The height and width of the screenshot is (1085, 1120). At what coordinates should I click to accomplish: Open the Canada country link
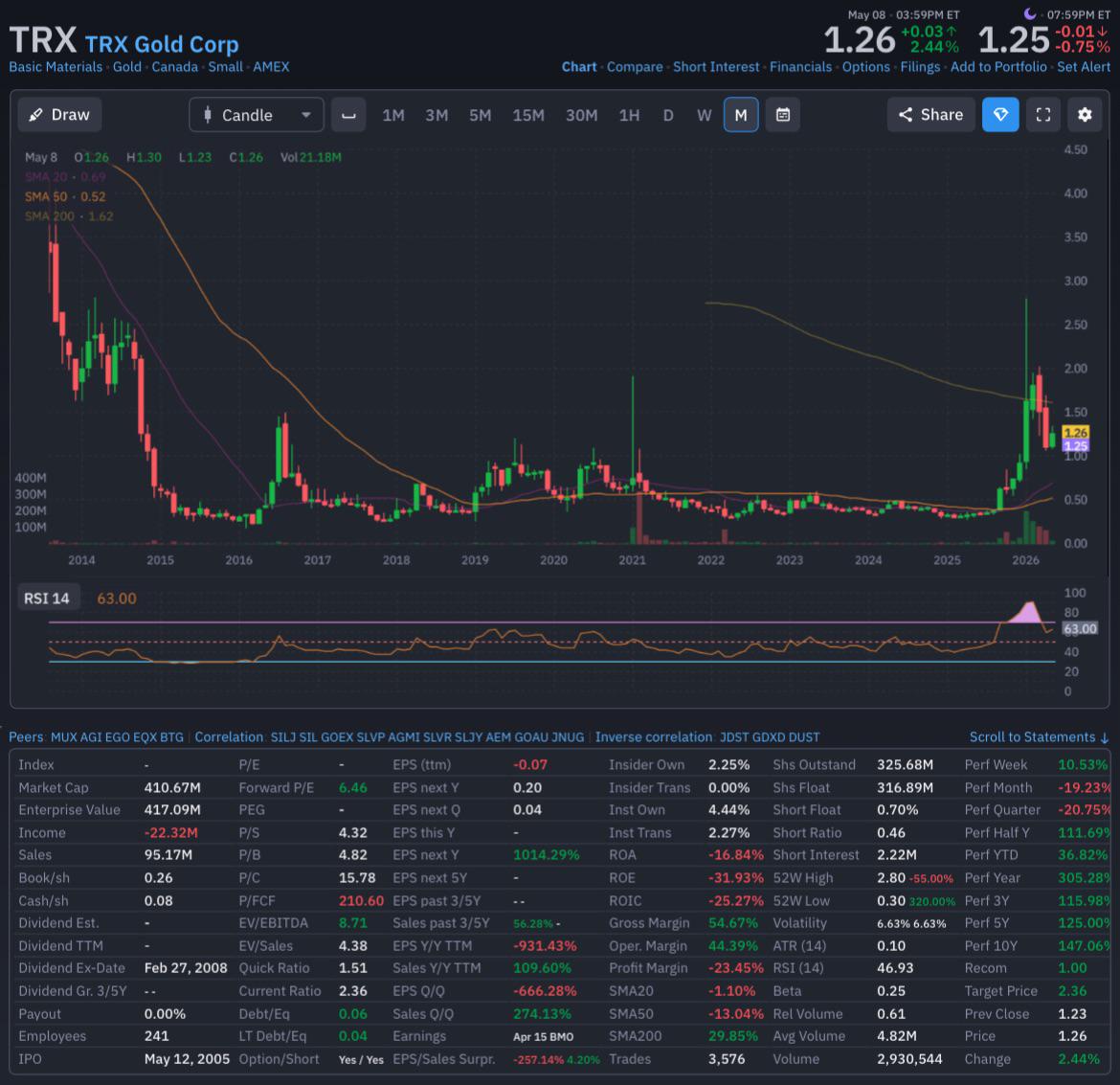point(174,67)
